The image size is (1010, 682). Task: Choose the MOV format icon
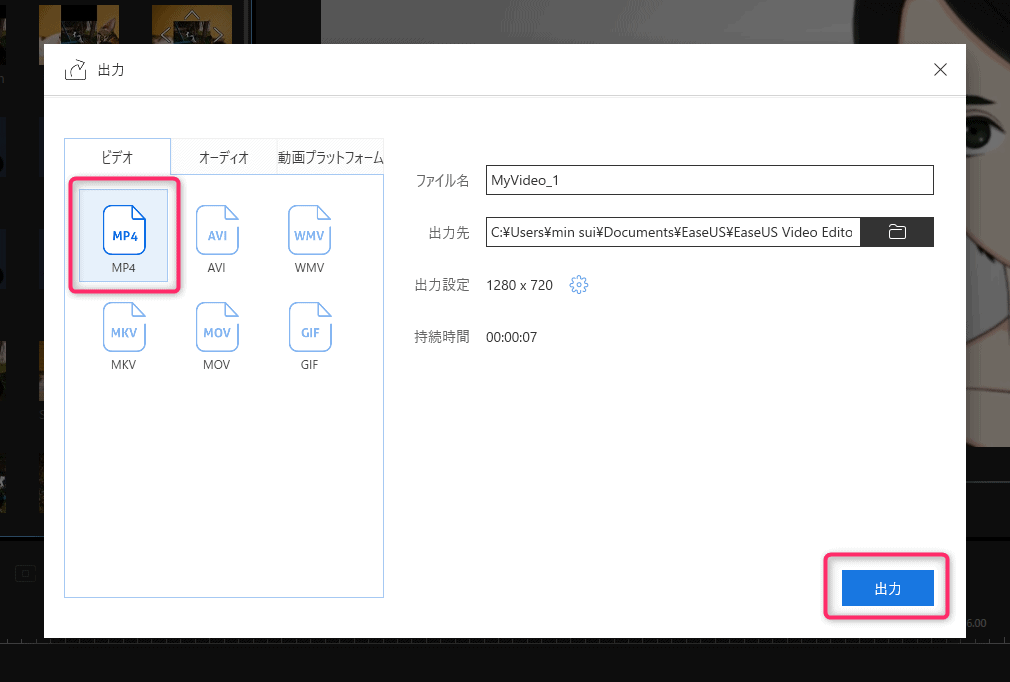pyautogui.click(x=217, y=327)
